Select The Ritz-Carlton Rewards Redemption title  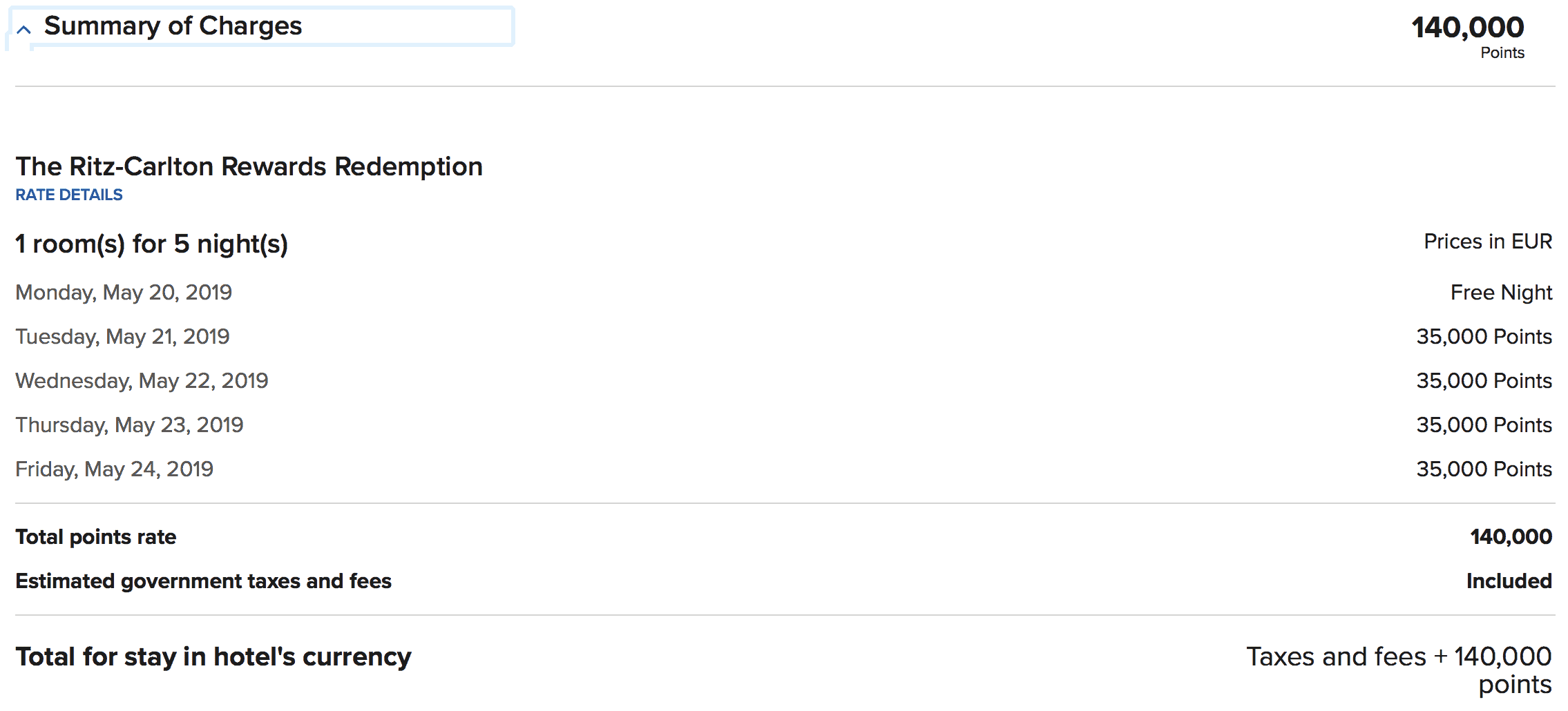(x=249, y=166)
